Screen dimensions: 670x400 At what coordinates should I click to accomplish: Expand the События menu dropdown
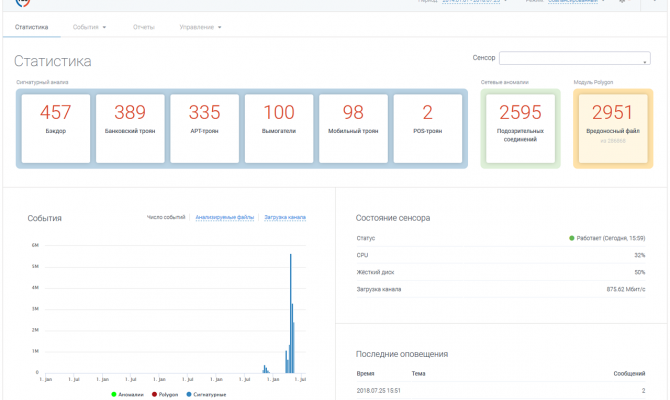tap(90, 26)
